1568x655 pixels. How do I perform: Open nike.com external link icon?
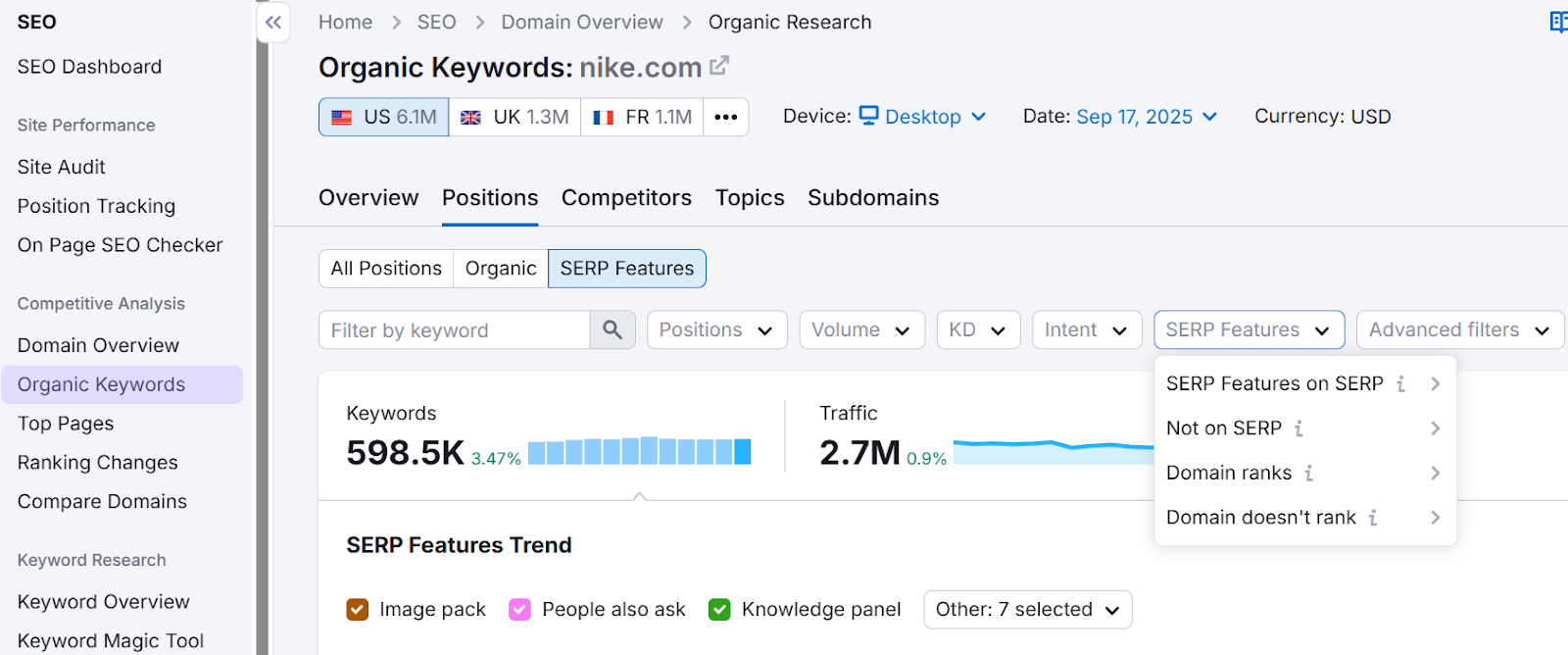(719, 66)
